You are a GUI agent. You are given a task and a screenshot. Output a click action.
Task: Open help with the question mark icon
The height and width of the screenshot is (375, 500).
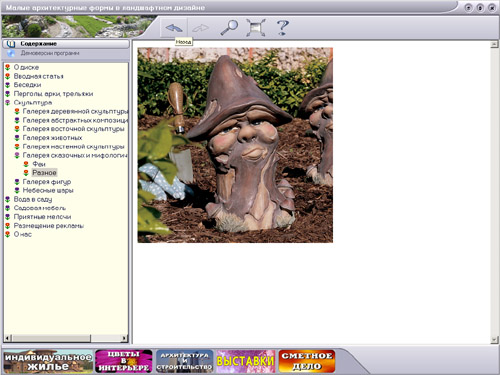[x=282, y=27]
